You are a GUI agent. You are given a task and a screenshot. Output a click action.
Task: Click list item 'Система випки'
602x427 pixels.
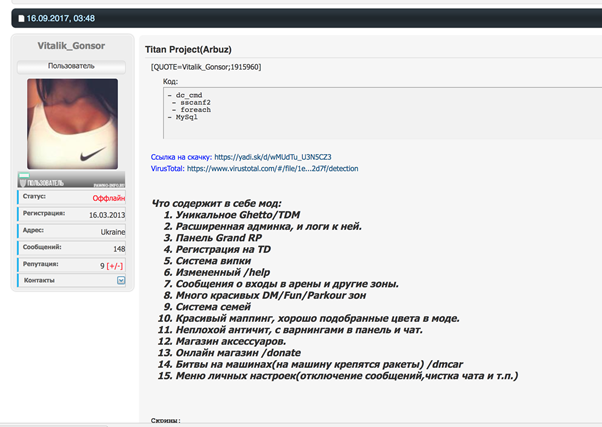(213, 261)
